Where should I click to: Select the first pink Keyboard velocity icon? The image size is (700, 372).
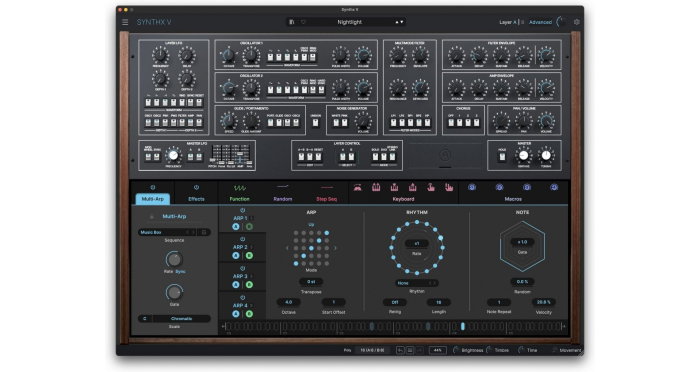pos(357,188)
